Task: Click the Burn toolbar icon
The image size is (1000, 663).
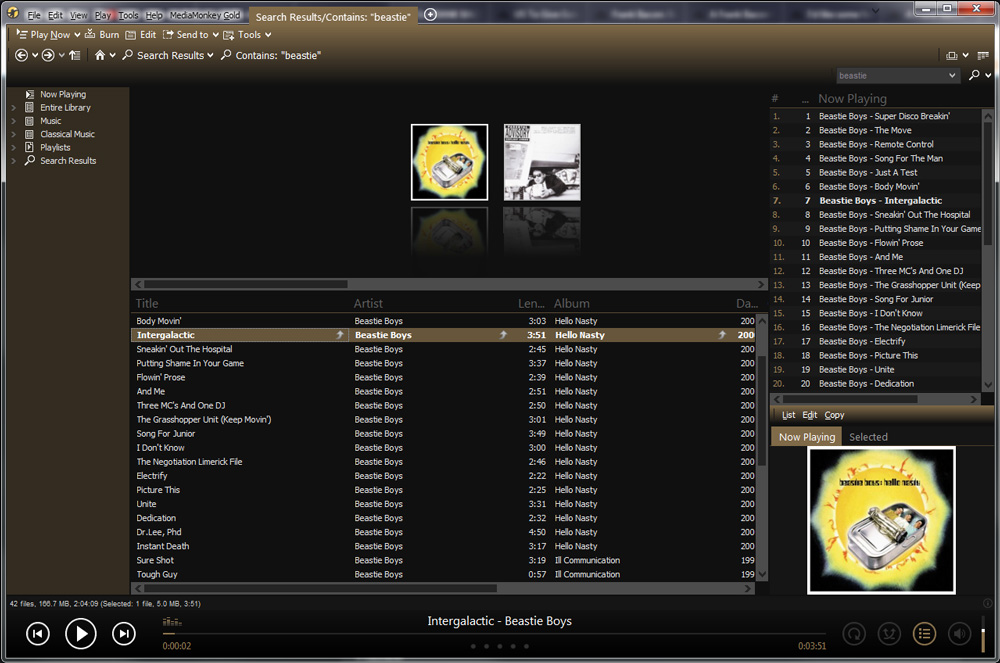Action: tap(103, 34)
